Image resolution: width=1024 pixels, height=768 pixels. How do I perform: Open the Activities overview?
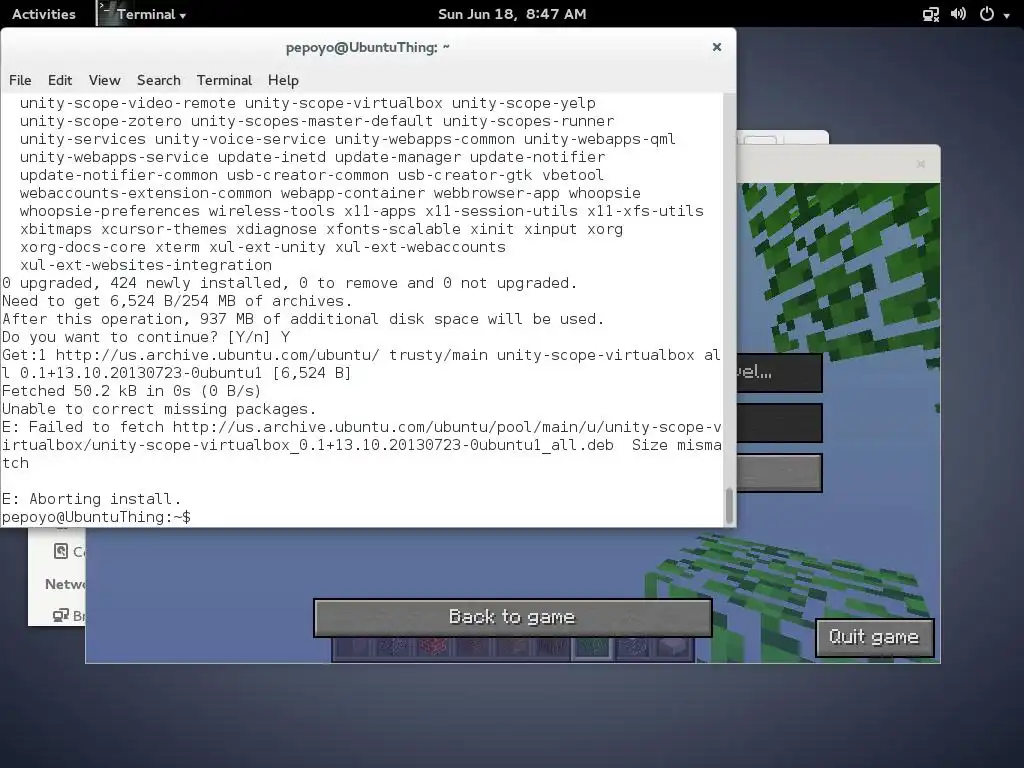[43, 14]
